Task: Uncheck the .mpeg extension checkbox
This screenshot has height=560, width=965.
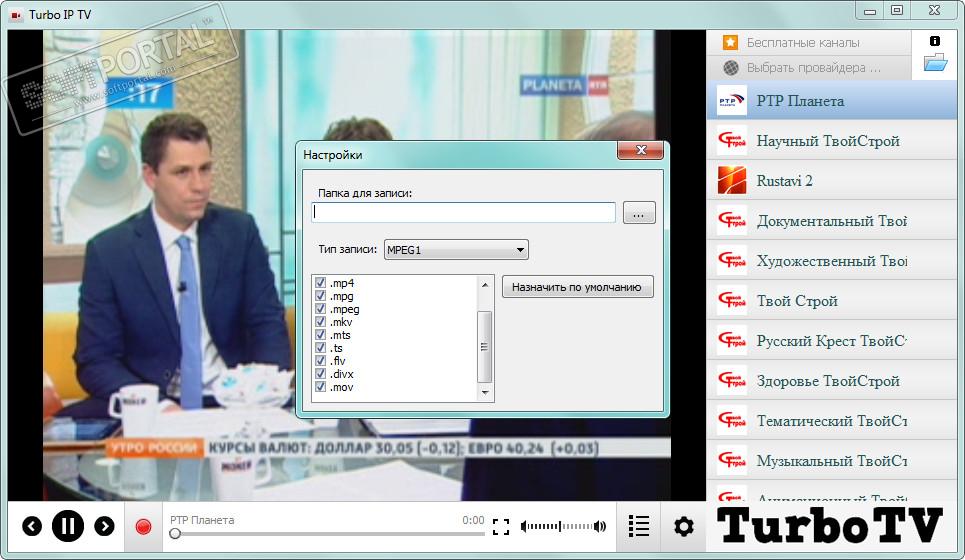Action: click(320, 308)
